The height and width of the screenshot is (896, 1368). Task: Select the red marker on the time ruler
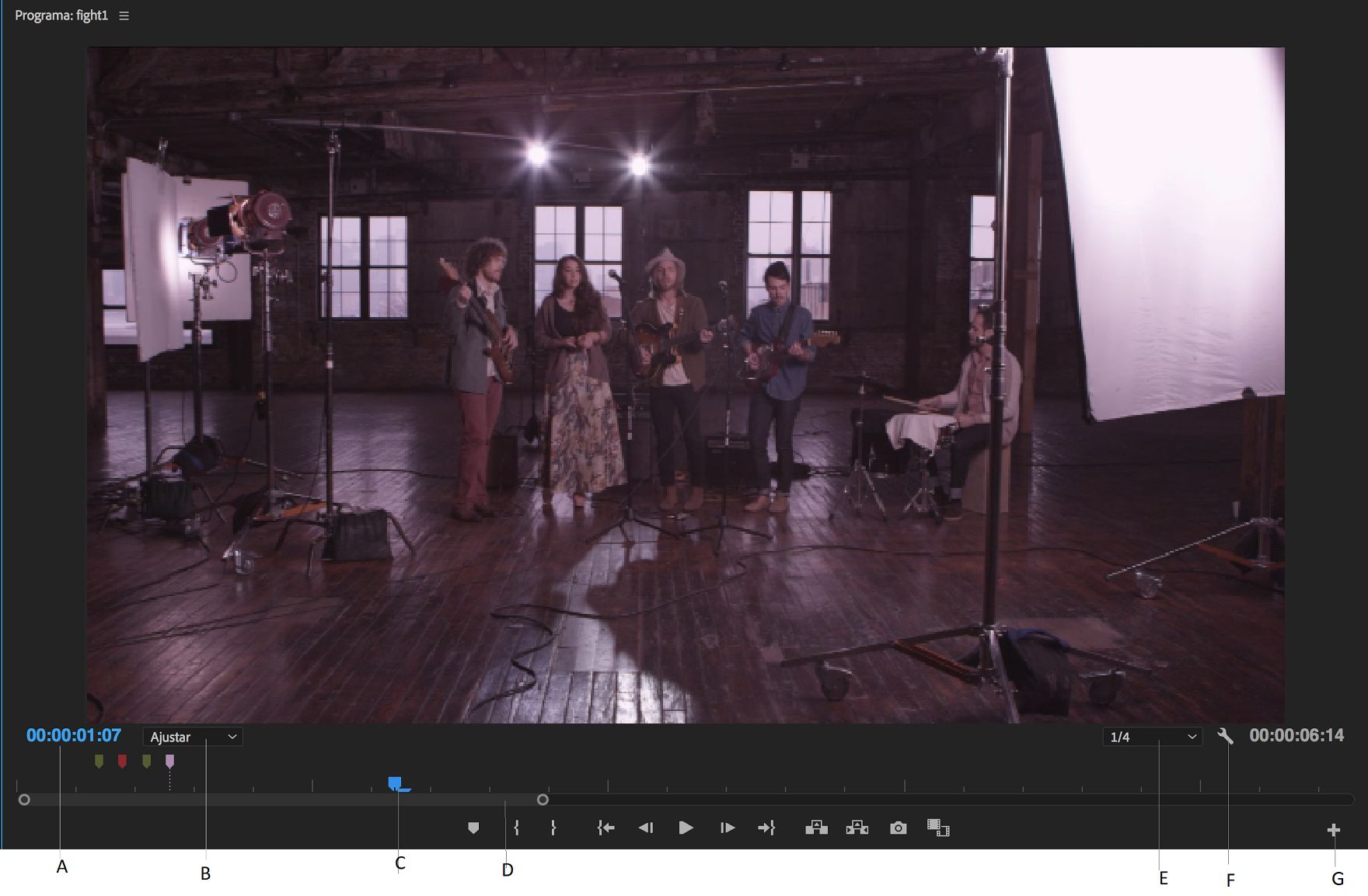[122, 762]
